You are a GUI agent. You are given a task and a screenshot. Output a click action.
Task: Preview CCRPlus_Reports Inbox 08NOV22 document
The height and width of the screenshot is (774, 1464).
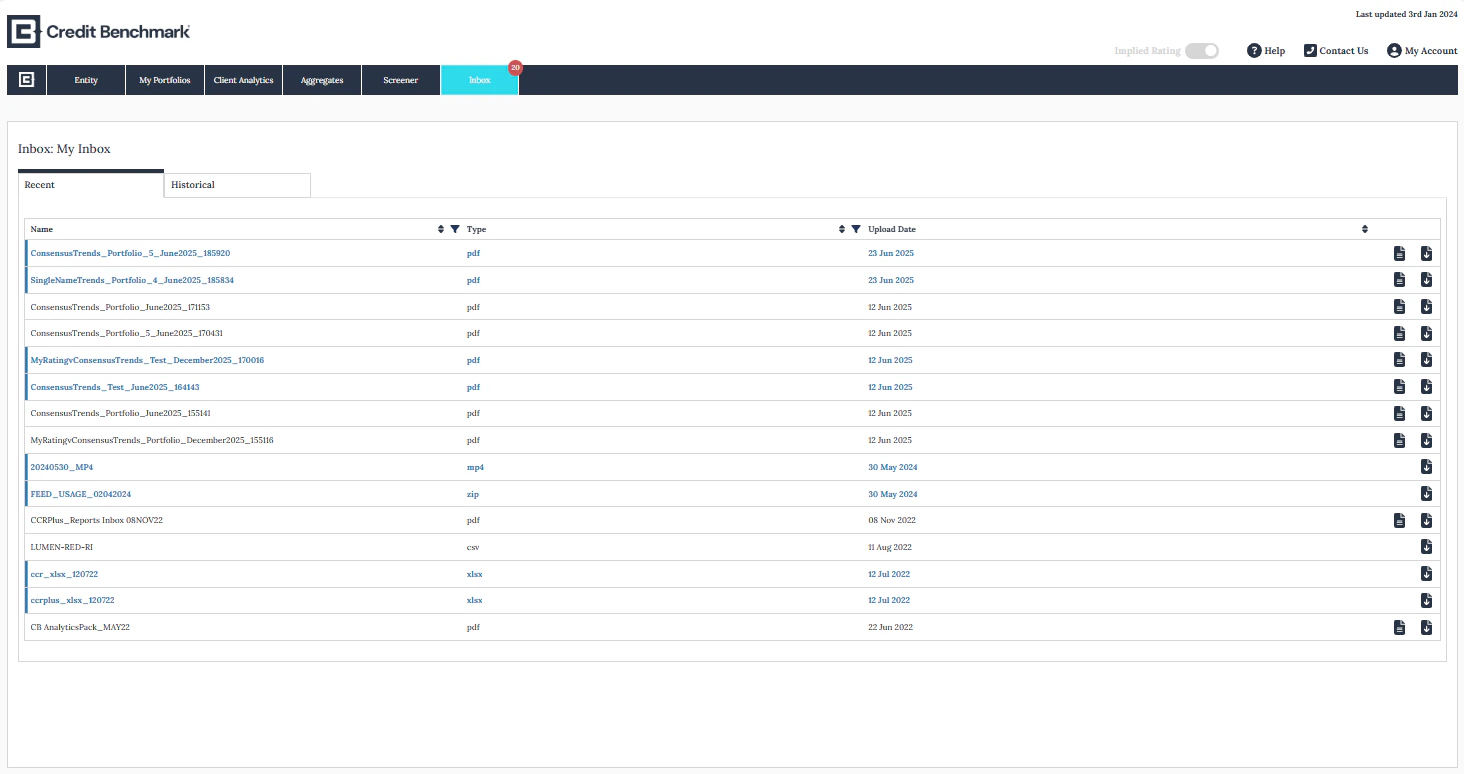pos(1400,520)
